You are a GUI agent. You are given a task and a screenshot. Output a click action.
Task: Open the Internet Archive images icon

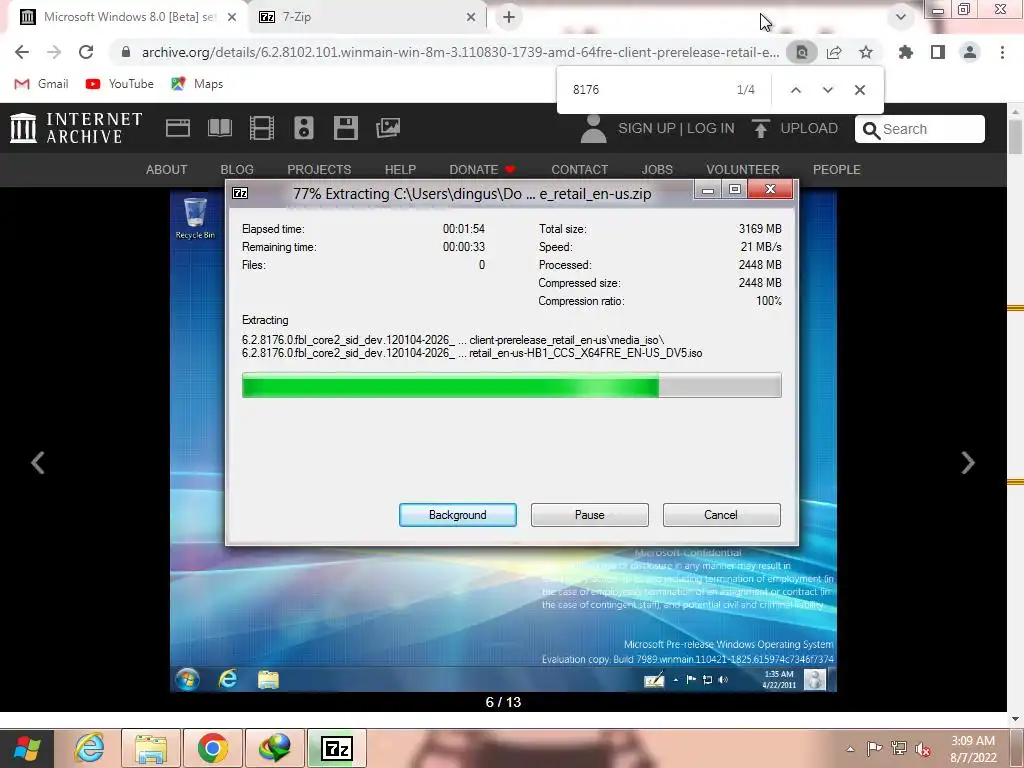click(388, 128)
